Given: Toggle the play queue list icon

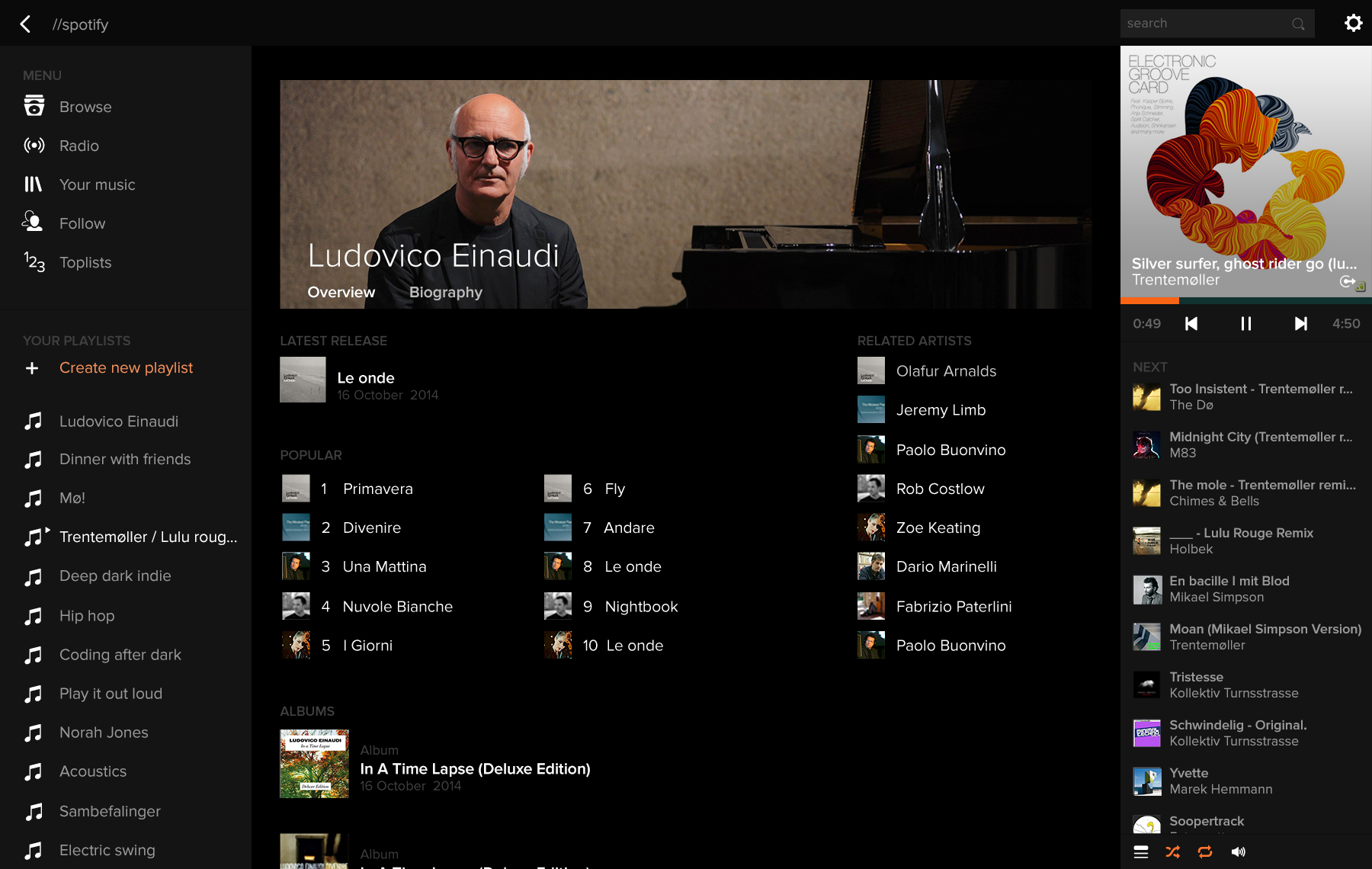Looking at the screenshot, I should pyautogui.click(x=1141, y=852).
